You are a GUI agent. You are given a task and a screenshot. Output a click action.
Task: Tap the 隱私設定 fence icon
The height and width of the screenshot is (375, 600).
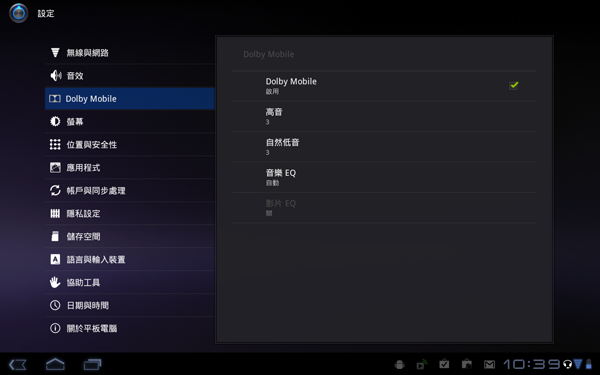pyautogui.click(x=55, y=213)
